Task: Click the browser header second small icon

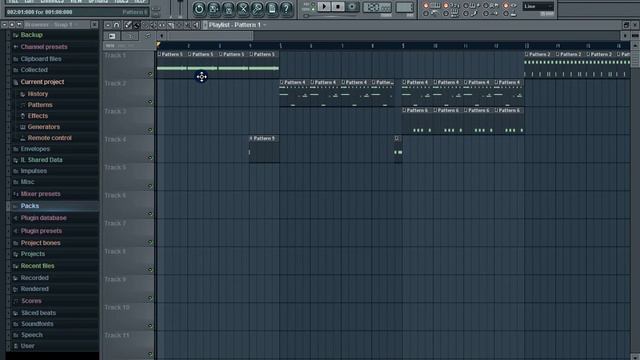Action: [12, 25]
